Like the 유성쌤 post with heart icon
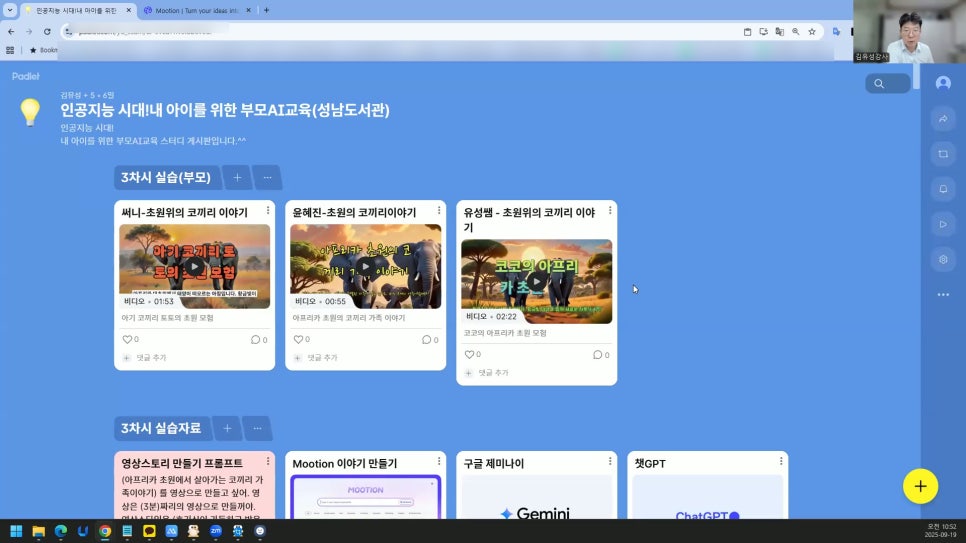This screenshot has width=966, height=543. pyautogui.click(x=469, y=355)
